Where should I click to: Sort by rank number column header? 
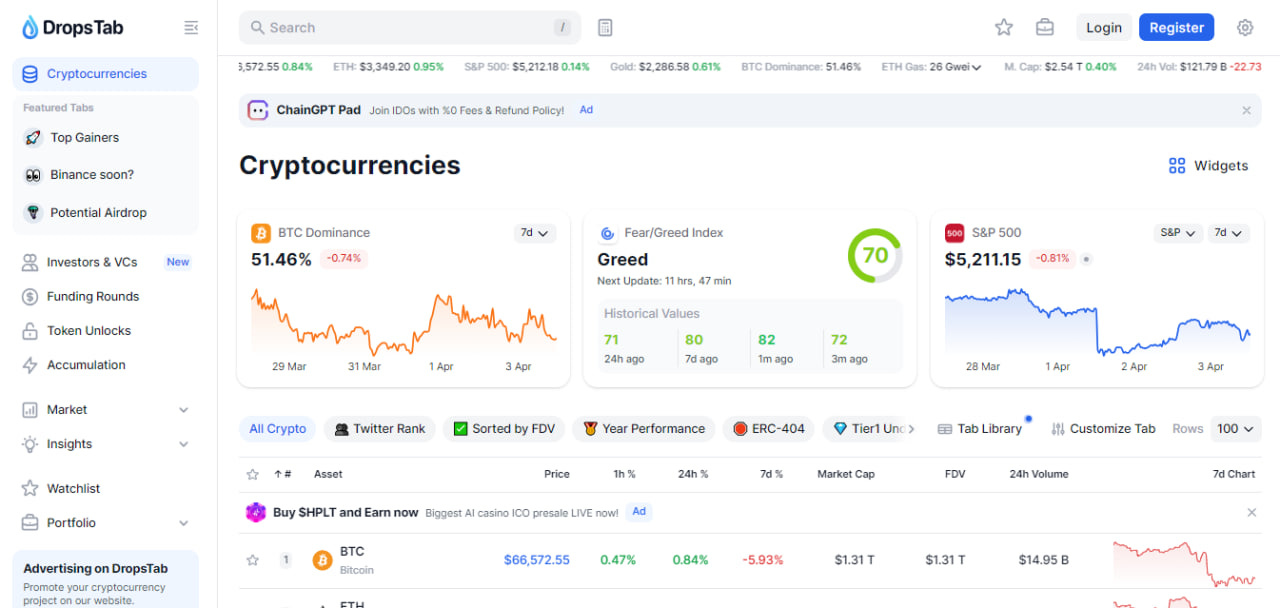pyautogui.click(x=283, y=474)
